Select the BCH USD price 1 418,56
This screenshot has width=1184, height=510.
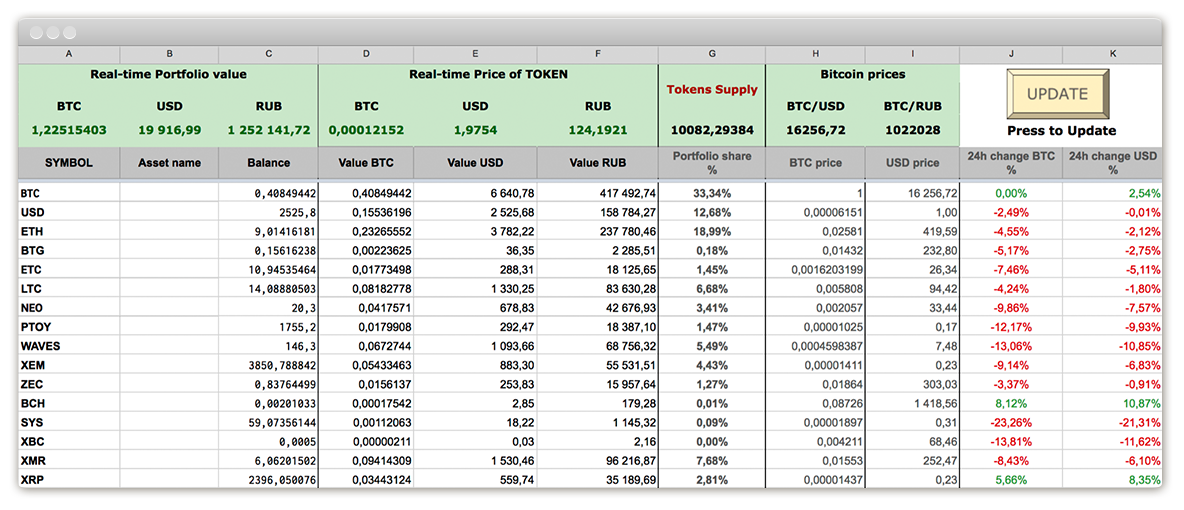(x=912, y=403)
